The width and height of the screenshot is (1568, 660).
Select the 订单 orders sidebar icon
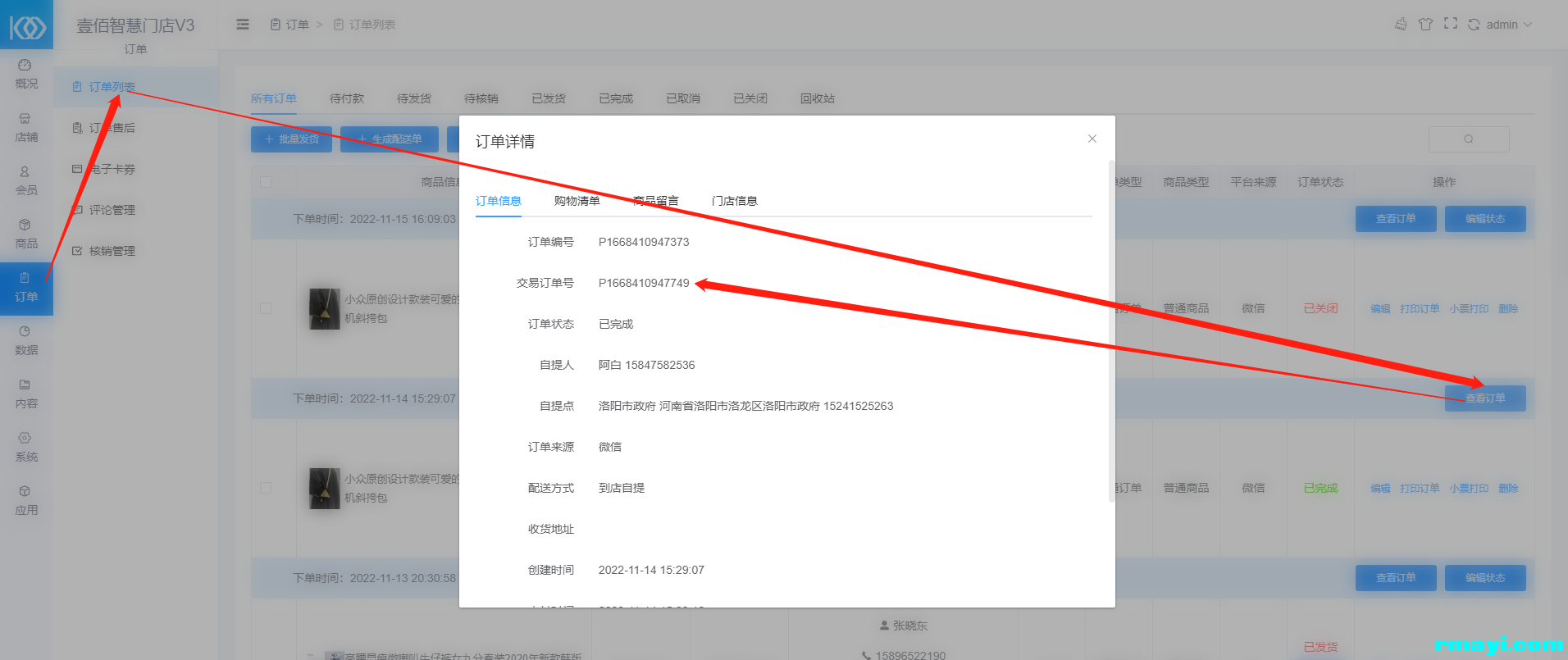26,288
